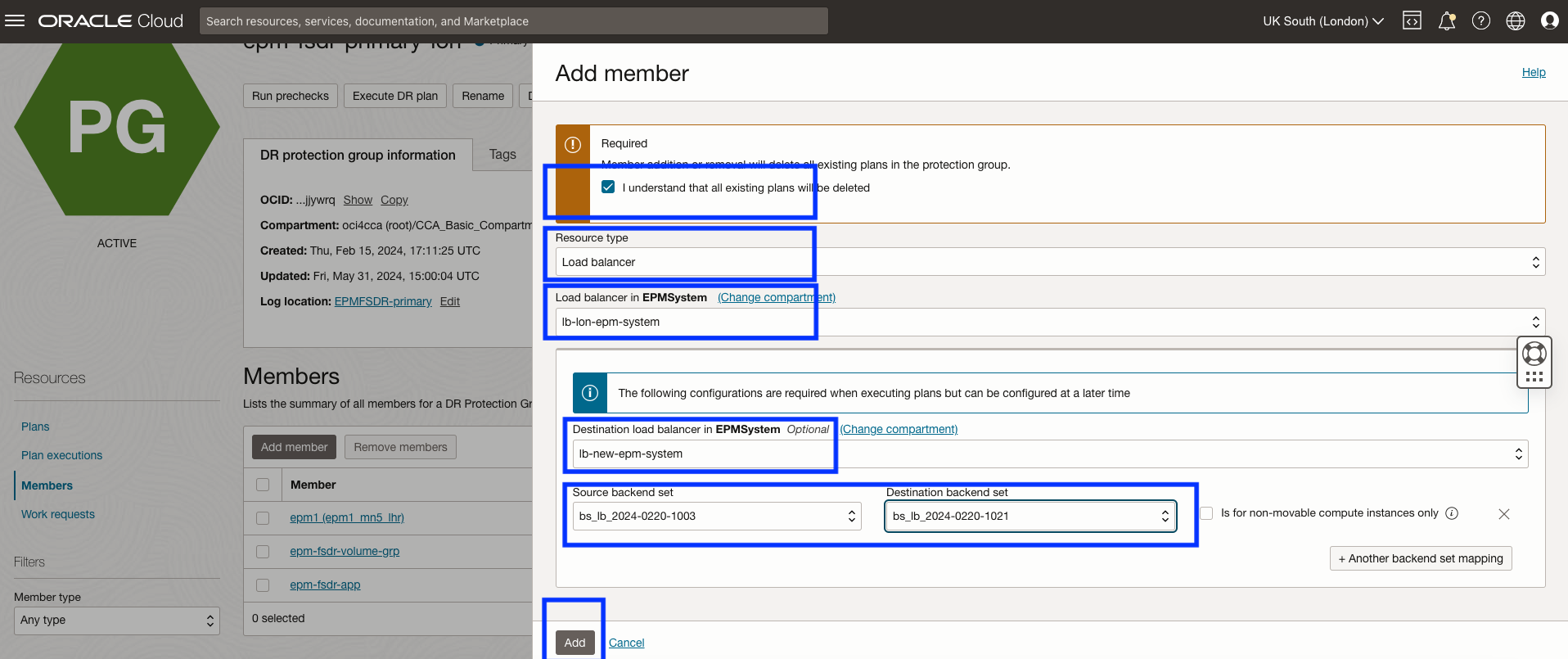Click the life-ring support widget icon
Screen dimensions: 1568x659
click(1534, 354)
